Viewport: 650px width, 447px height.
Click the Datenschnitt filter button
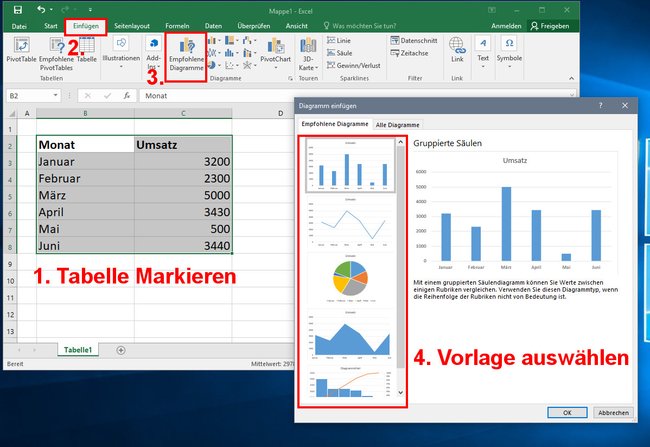(x=414, y=40)
